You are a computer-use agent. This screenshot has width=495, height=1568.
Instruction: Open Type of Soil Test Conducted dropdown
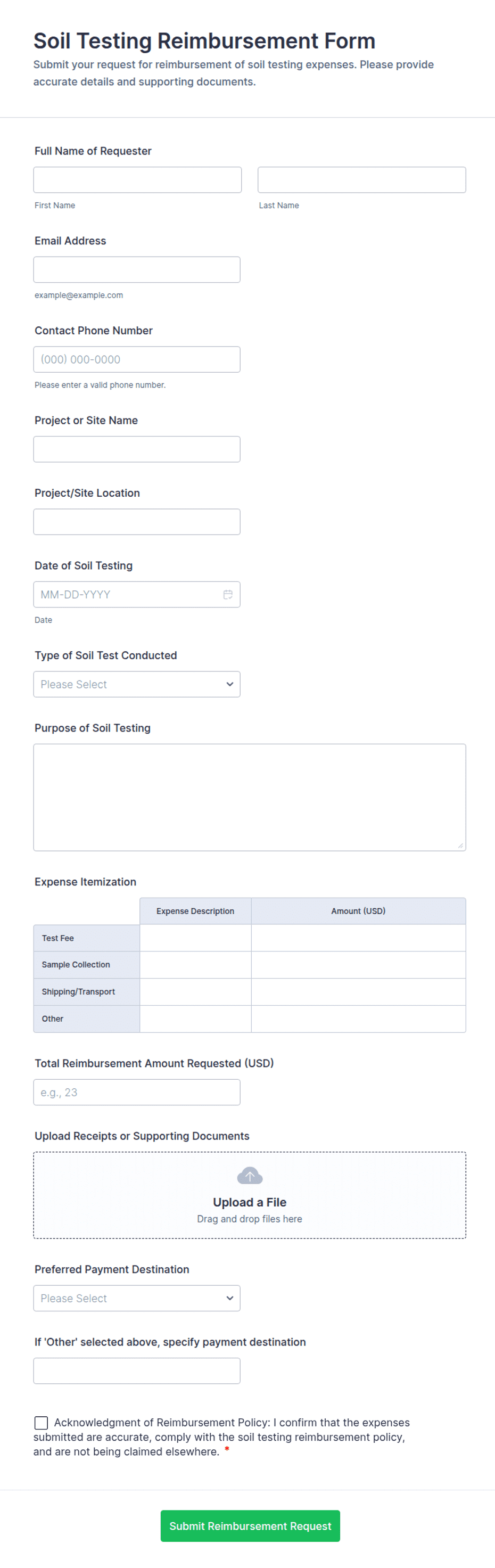click(x=137, y=684)
